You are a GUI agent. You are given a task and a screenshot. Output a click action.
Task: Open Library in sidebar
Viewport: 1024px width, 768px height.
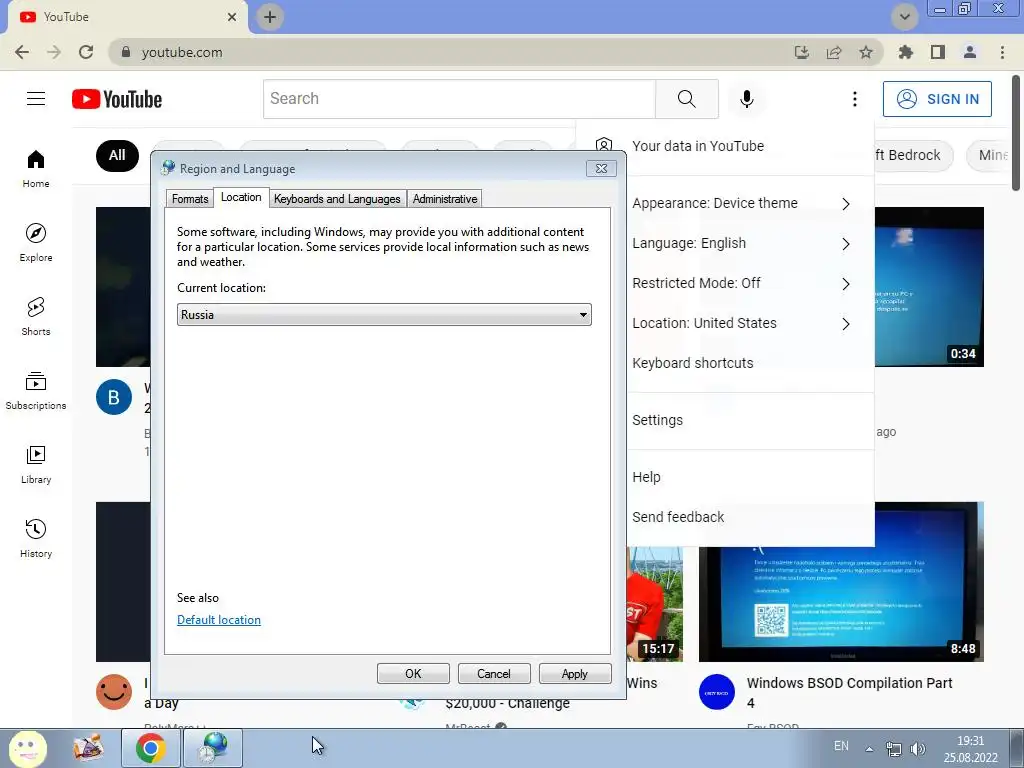[x=36, y=464]
